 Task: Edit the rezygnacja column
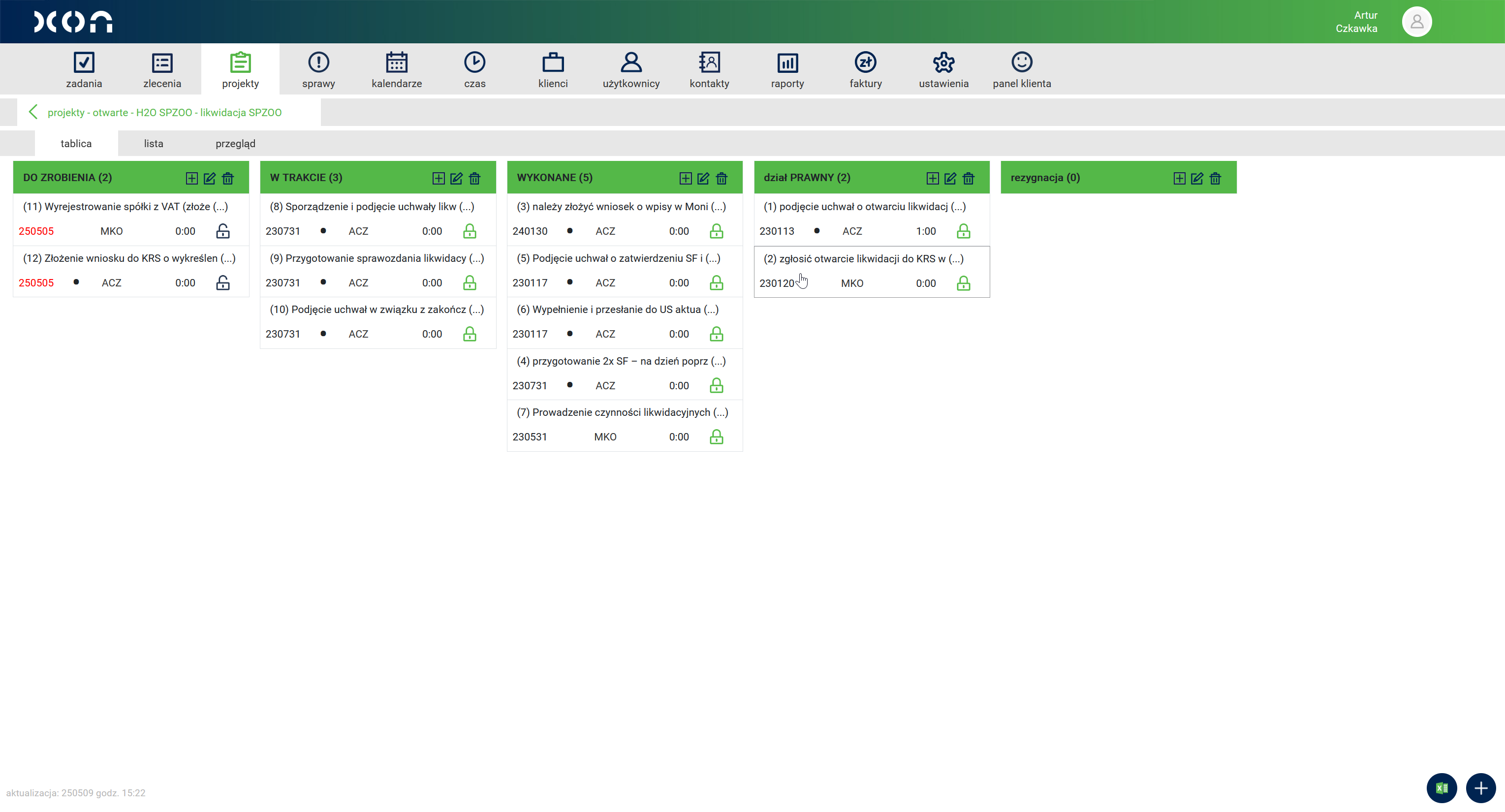pos(1197,178)
